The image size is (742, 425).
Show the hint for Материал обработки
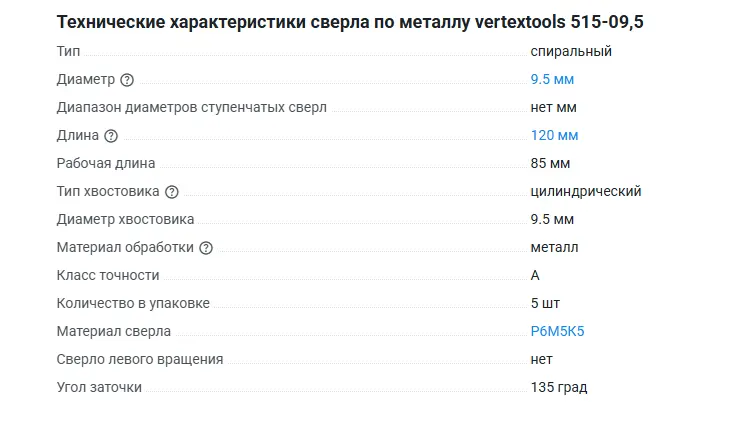pos(206,248)
